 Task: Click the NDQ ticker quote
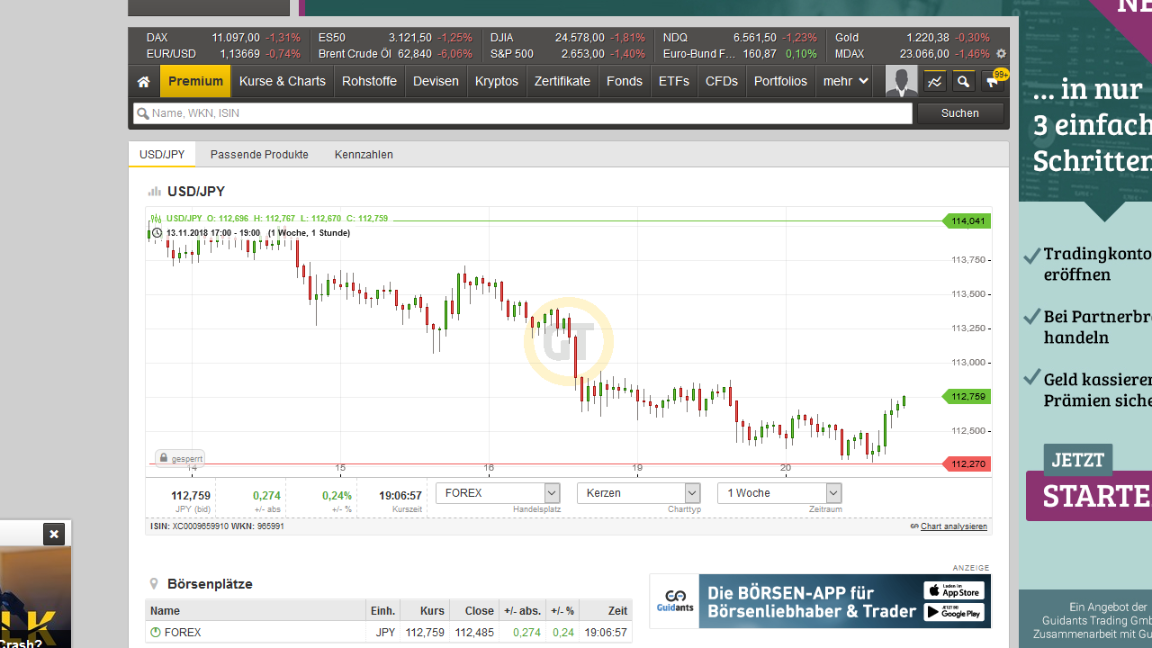click(740, 37)
